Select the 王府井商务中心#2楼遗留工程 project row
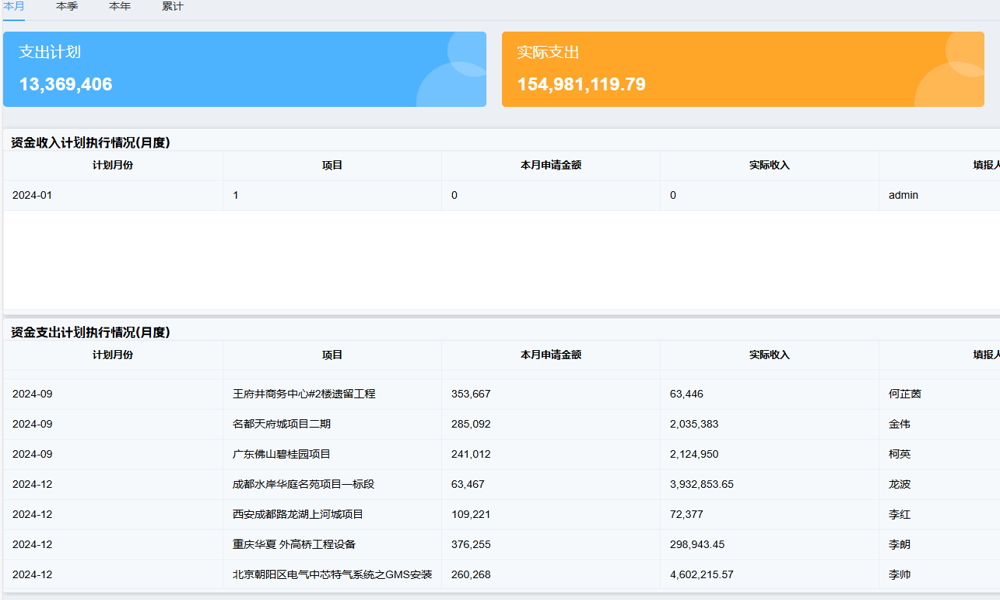 [x=304, y=394]
